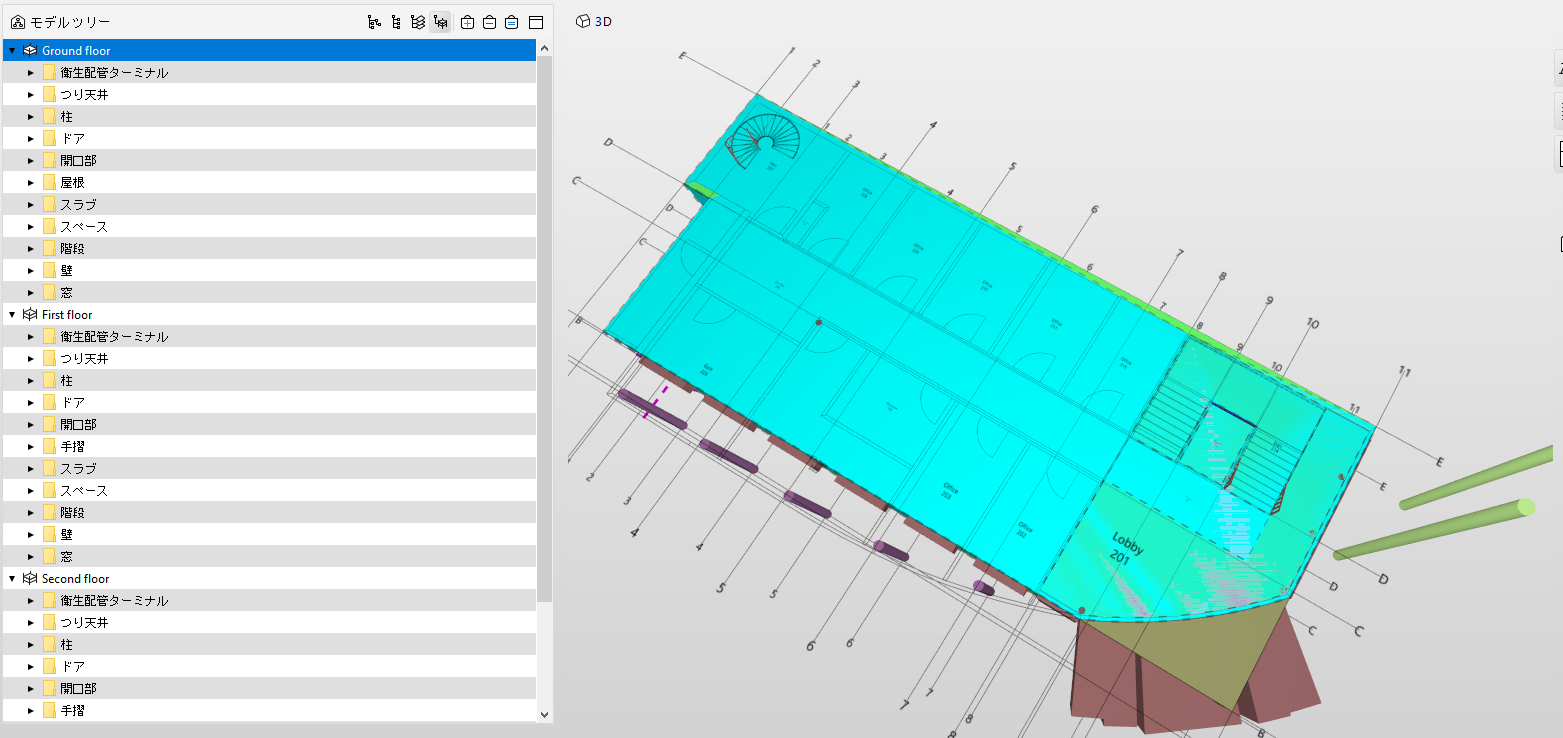Select 階段 under Ground floor
Image resolution: width=1563 pixels, height=738 pixels.
270,248
